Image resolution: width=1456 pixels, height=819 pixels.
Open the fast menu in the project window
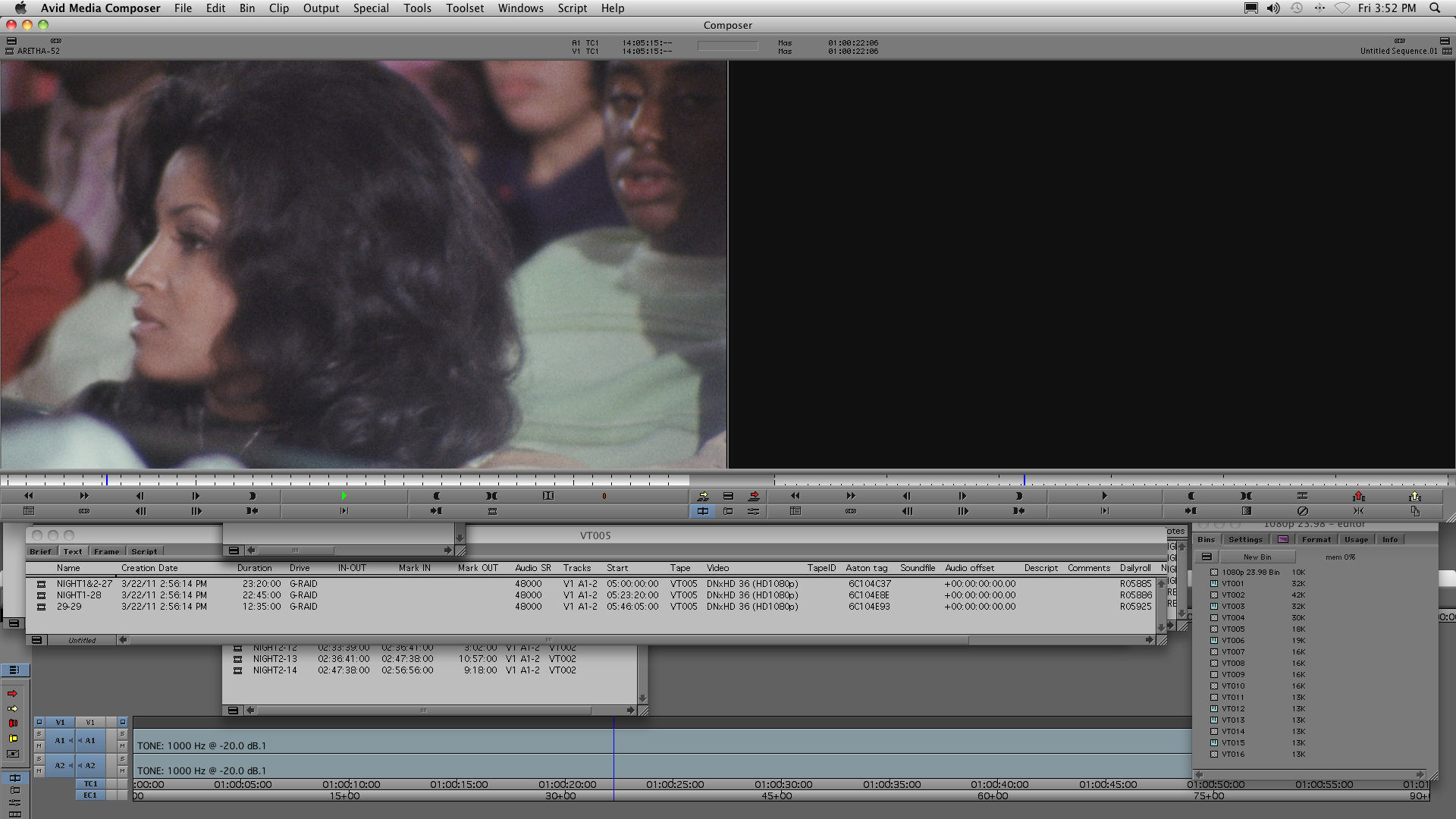pos(1207,557)
